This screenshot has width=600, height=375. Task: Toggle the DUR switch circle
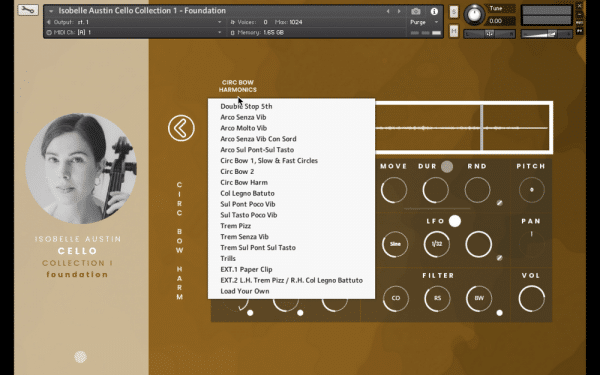(x=447, y=166)
